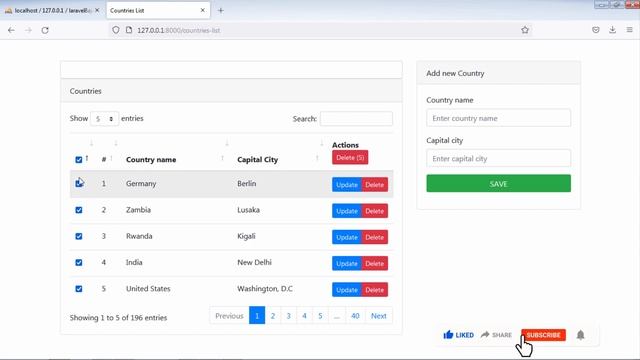Click the page info icon in address bar
The width and height of the screenshot is (640, 360).
coord(129,30)
